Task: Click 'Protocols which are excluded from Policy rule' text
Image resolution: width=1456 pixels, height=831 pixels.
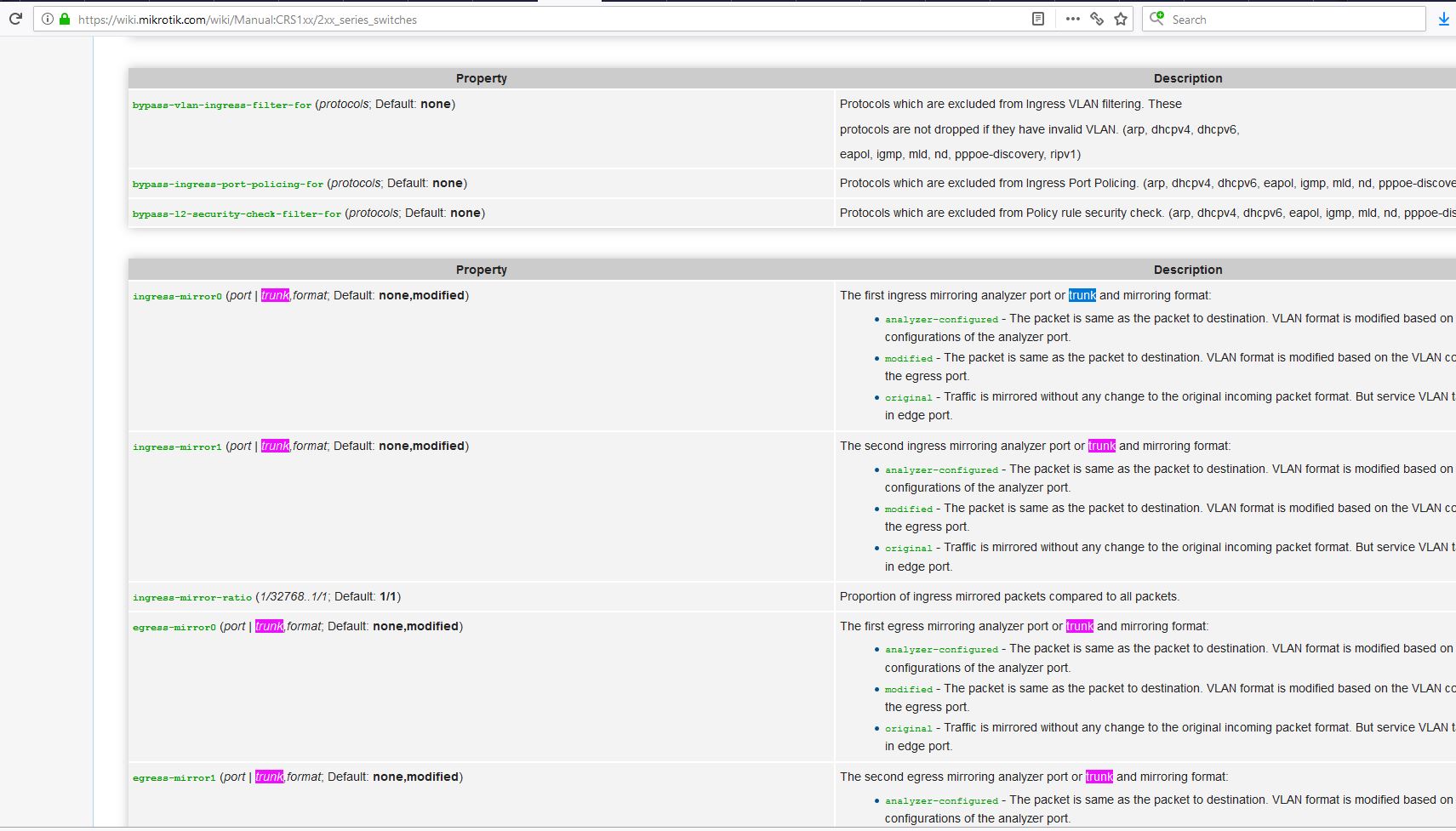Action: coord(1147,213)
